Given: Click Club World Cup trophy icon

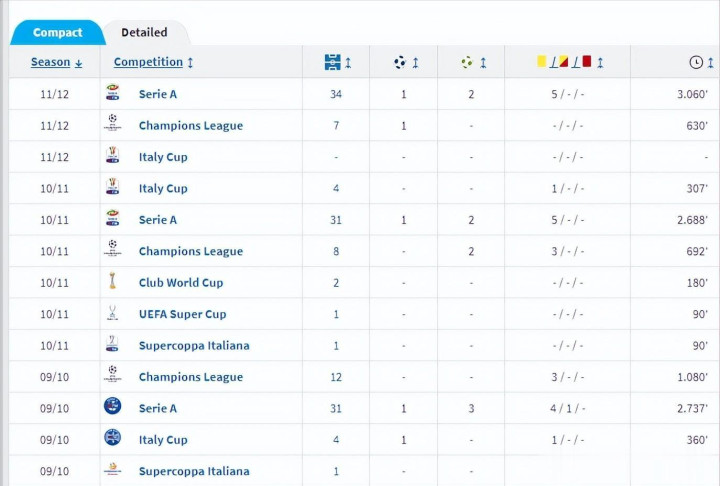Looking at the screenshot, I should pyautogui.click(x=113, y=282).
